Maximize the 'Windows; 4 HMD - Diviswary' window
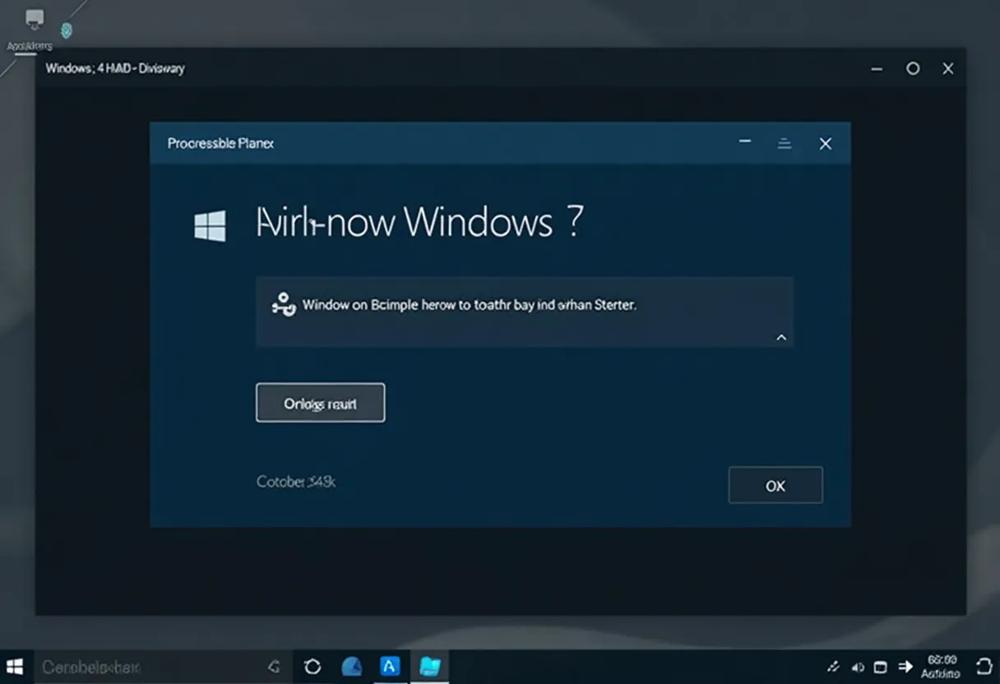This screenshot has width=1000, height=684. pyautogui.click(x=913, y=68)
